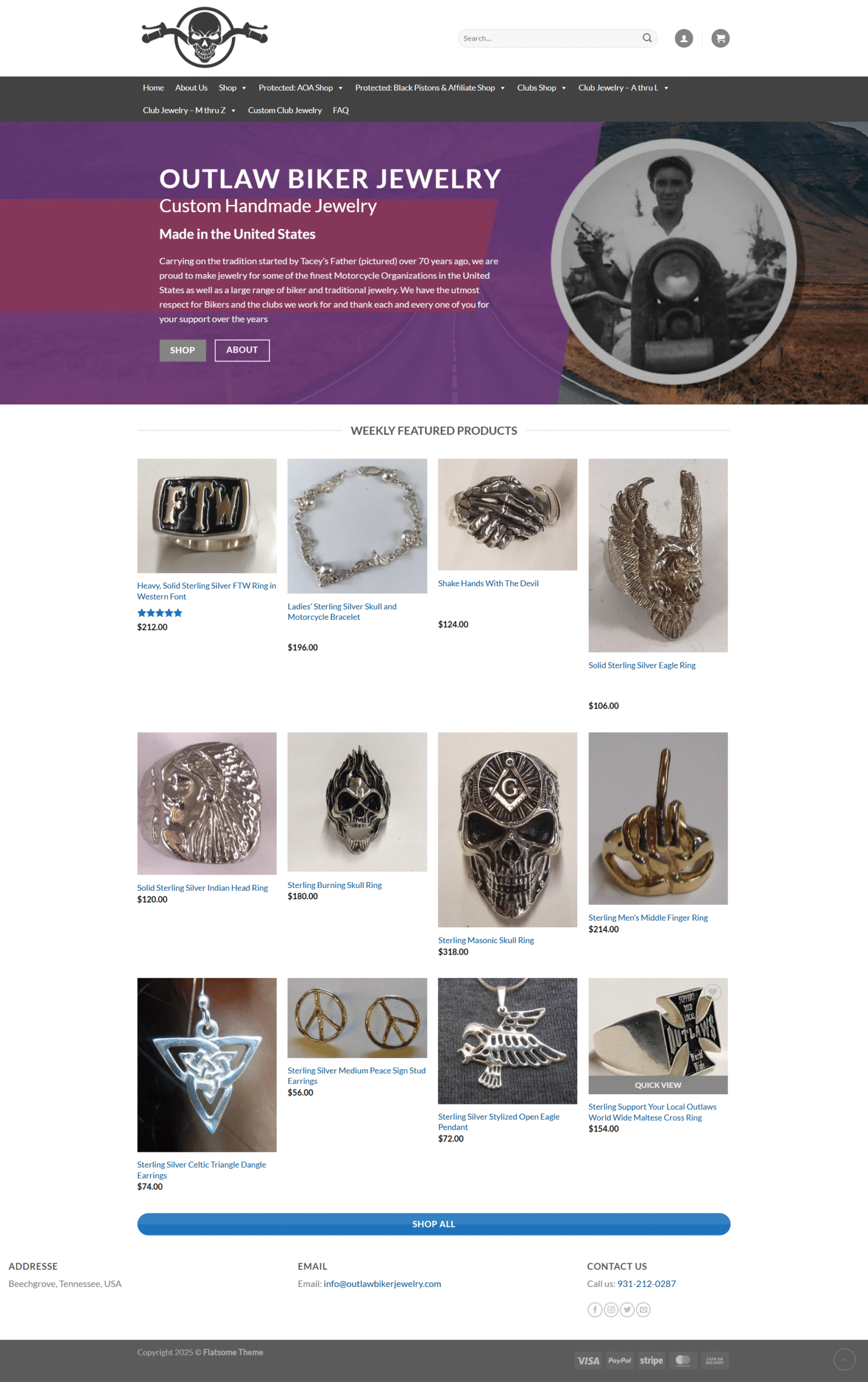Click the SHOP ALL button
The width and height of the screenshot is (868, 1382).
(x=433, y=1223)
